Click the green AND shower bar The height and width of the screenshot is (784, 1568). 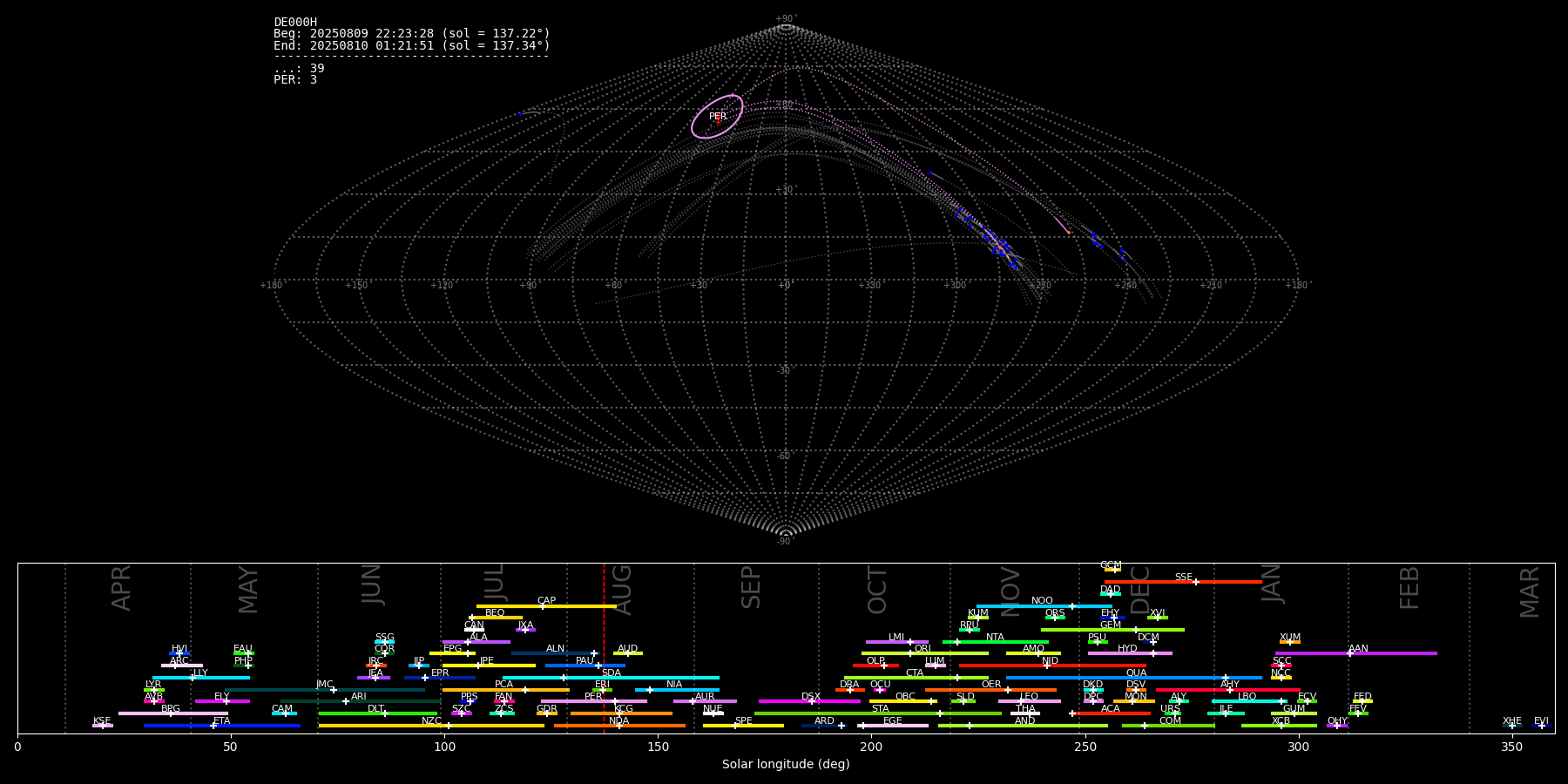pos(1023,726)
